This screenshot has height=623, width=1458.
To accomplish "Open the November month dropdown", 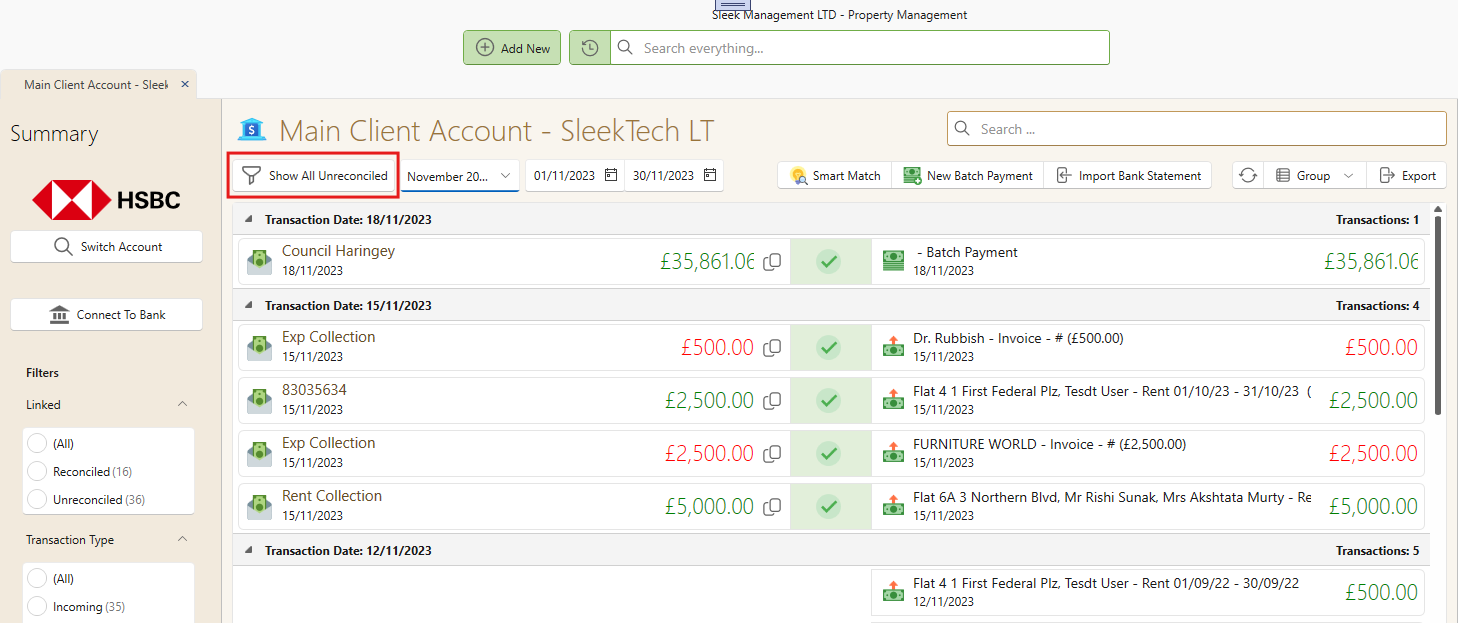I will tap(460, 176).
